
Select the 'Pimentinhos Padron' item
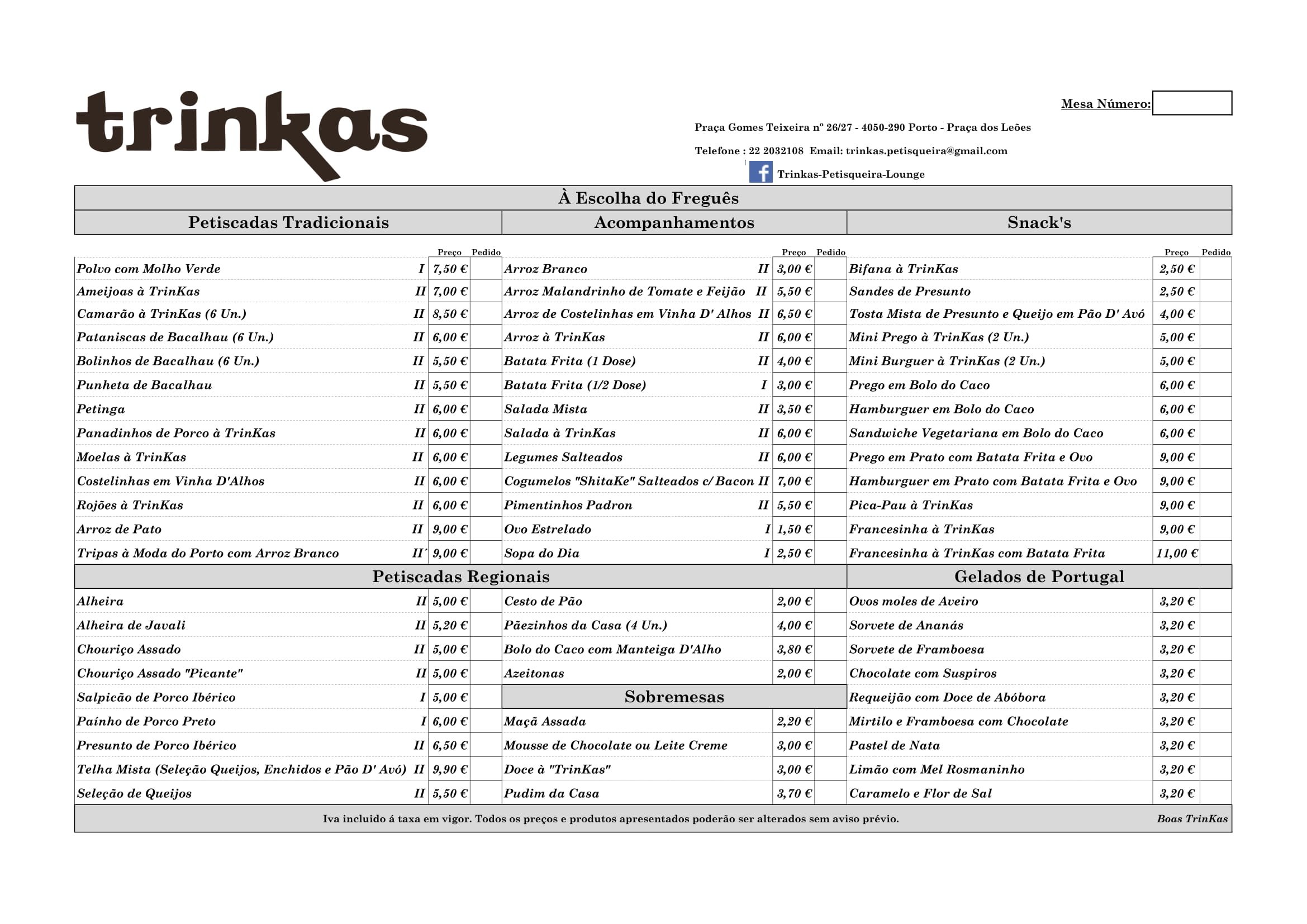coord(568,505)
